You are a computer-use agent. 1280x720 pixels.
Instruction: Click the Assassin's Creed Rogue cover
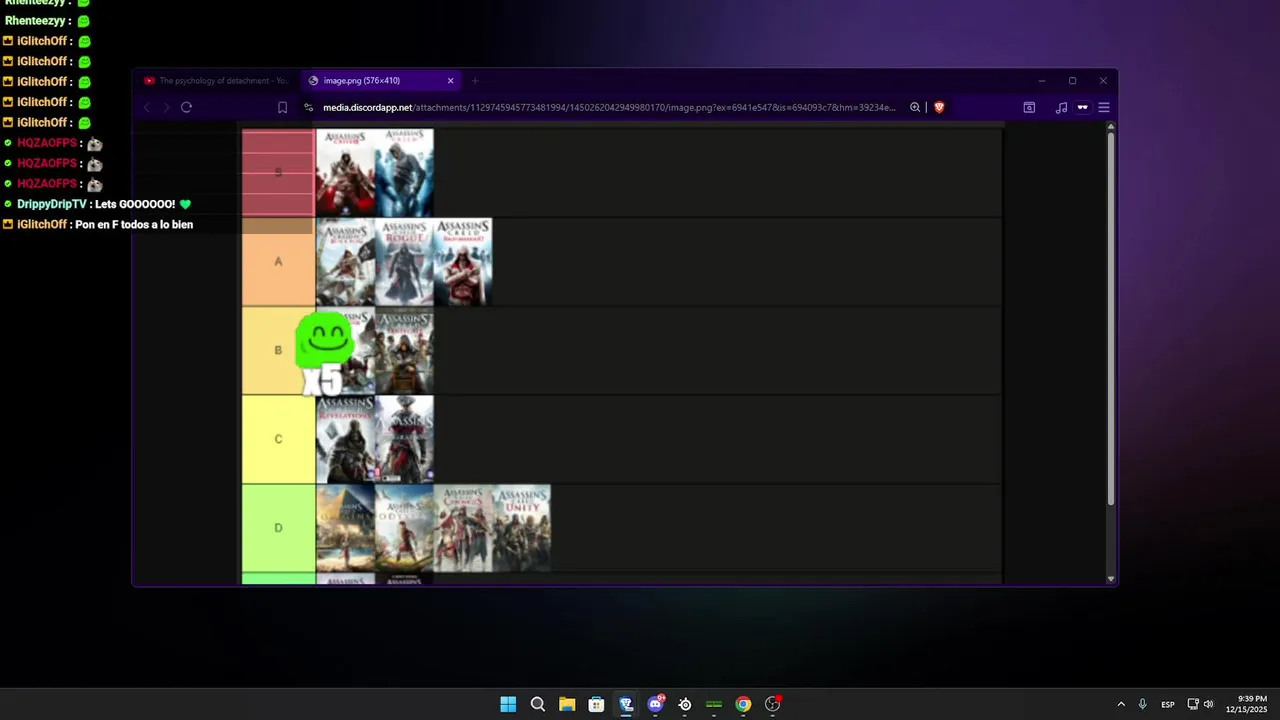pyautogui.click(x=404, y=262)
